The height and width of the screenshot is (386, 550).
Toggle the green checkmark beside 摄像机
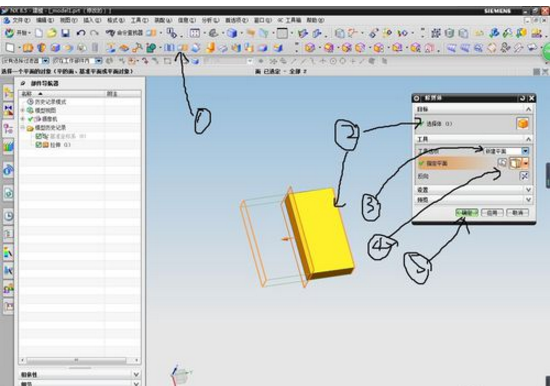click(31, 119)
